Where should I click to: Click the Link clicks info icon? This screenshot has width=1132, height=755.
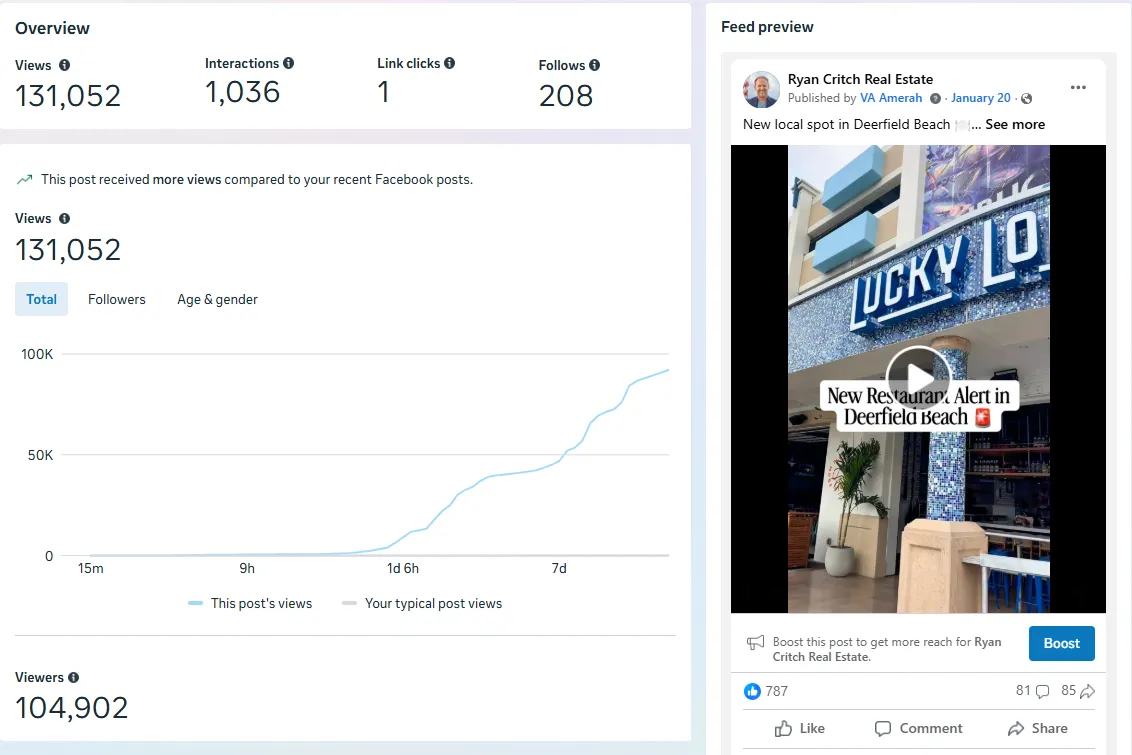tap(450, 63)
